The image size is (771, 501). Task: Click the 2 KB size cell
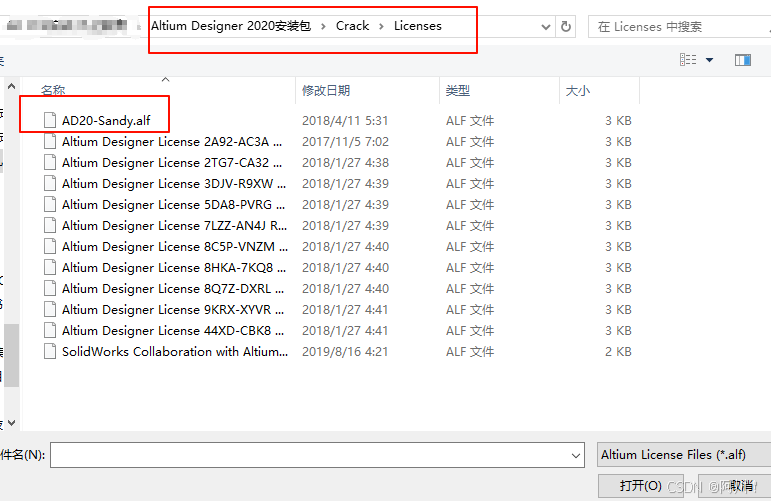tap(618, 352)
